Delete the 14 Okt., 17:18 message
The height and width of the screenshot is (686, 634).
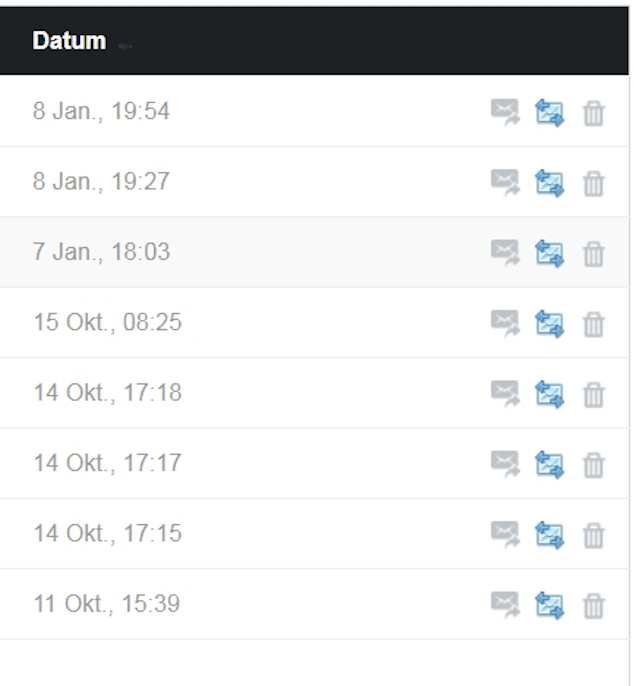point(594,395)
